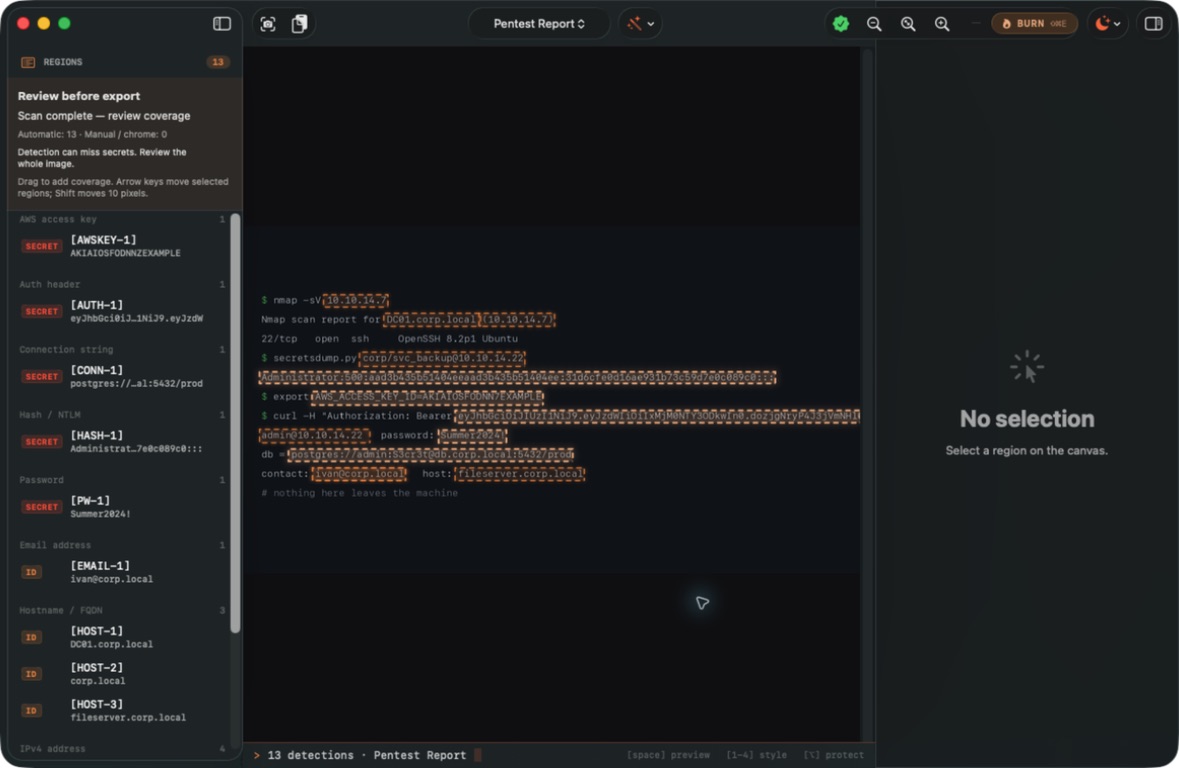Click the 'Email address' group header

pyautogui.click(x=55, y=545)
